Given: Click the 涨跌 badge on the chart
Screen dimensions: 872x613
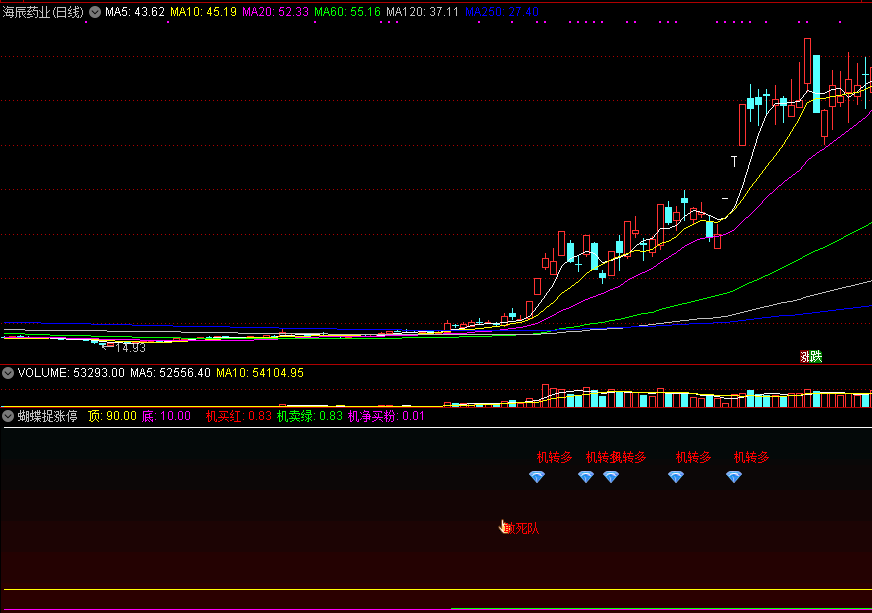Looking at the screenshot, I should (811, 357).
